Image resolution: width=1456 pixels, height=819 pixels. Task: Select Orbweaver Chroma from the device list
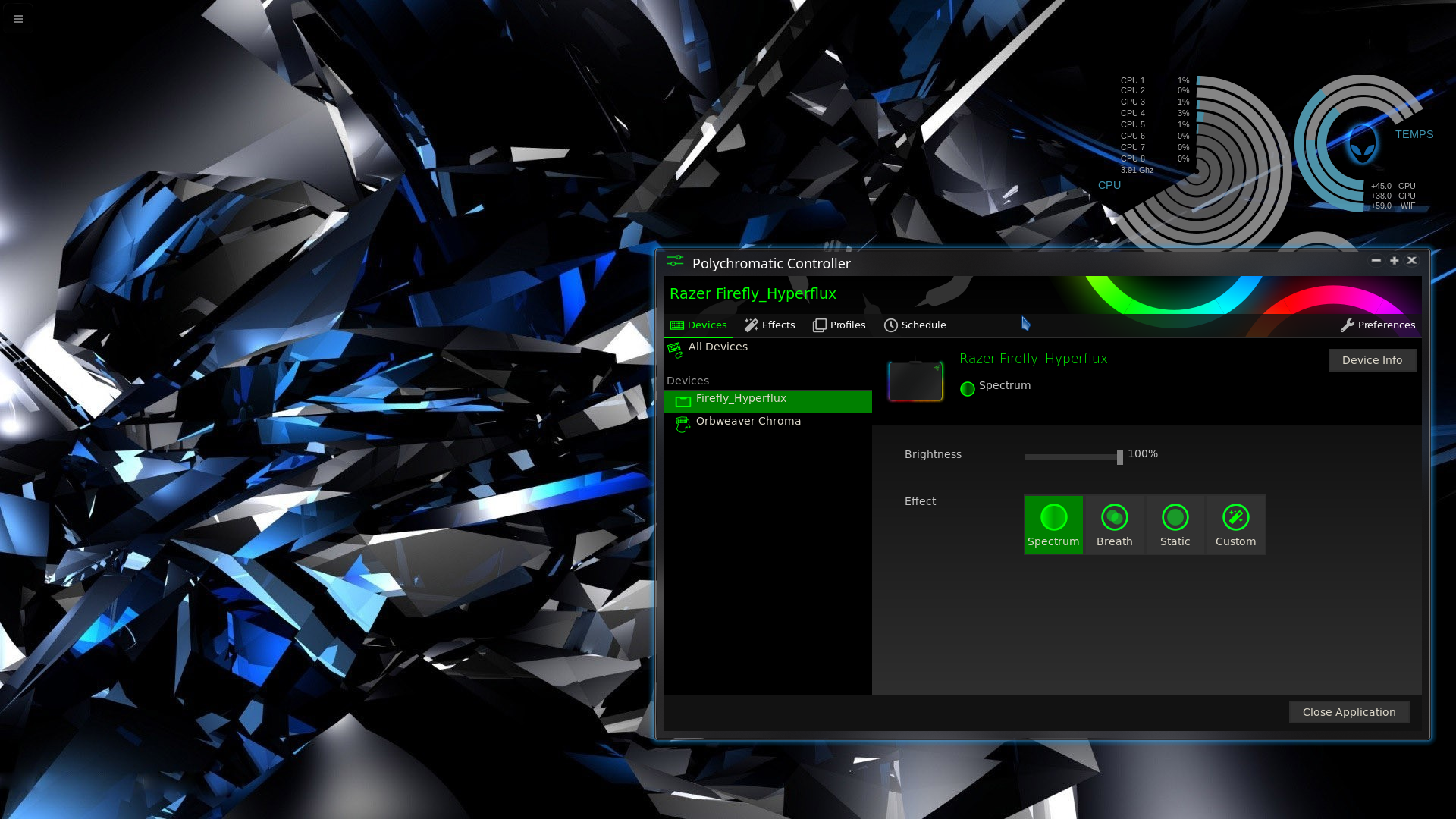748,421
